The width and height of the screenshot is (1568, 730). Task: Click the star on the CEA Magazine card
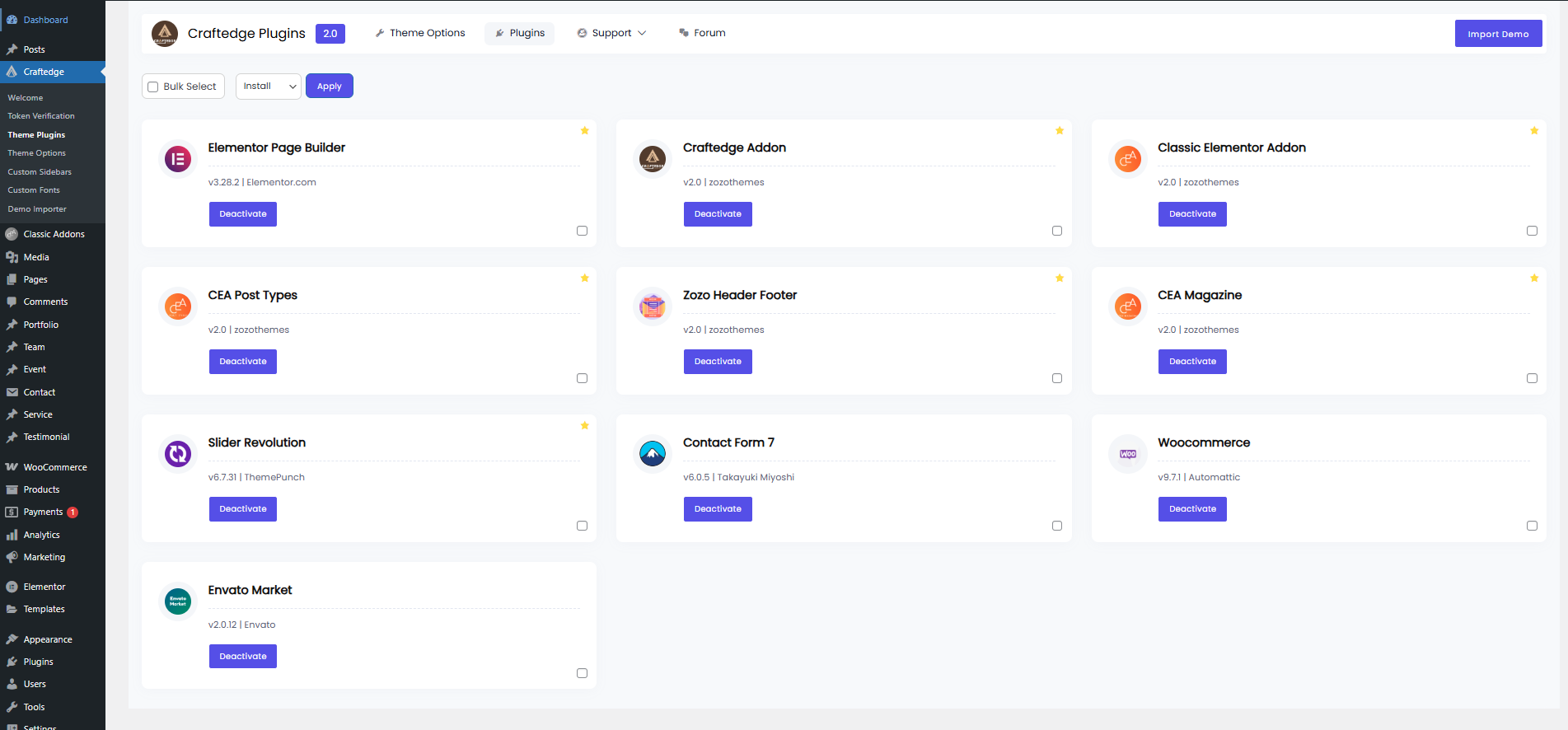click(1534, 278)
